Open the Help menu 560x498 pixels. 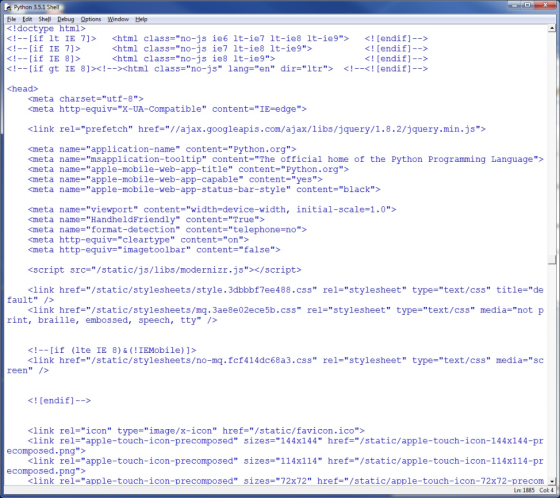(x=141, y=19)
